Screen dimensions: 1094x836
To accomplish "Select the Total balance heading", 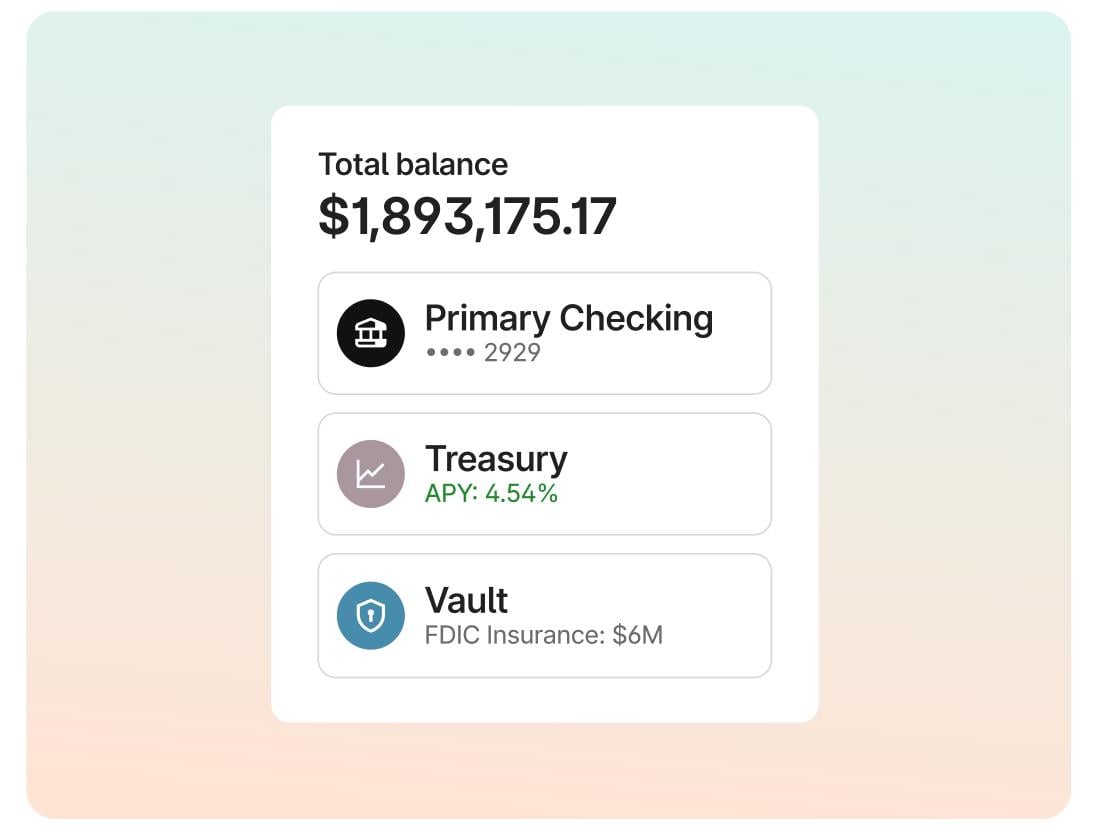I will 413,164.
